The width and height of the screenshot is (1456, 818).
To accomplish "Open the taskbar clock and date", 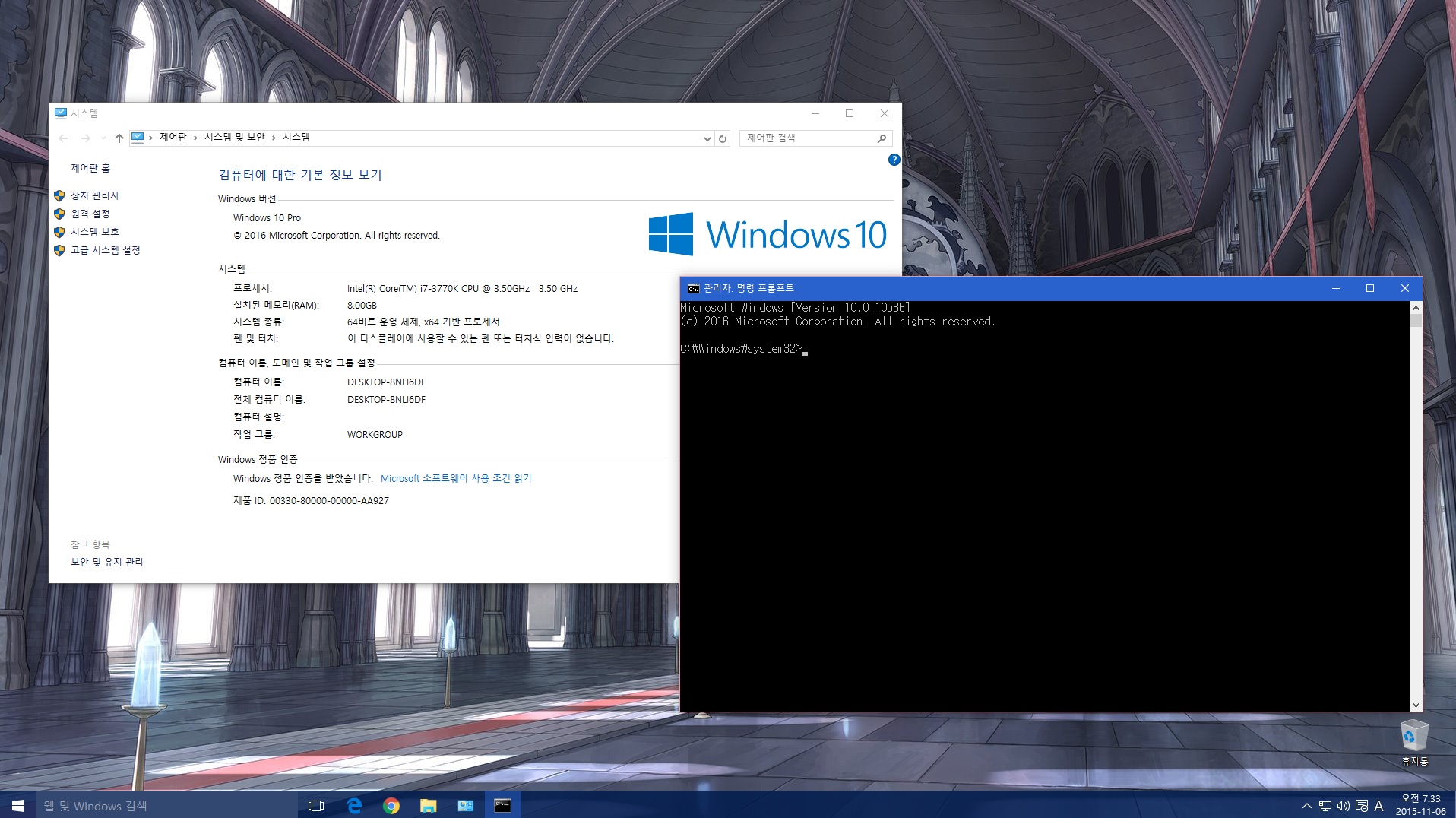I will (1420, 805).
